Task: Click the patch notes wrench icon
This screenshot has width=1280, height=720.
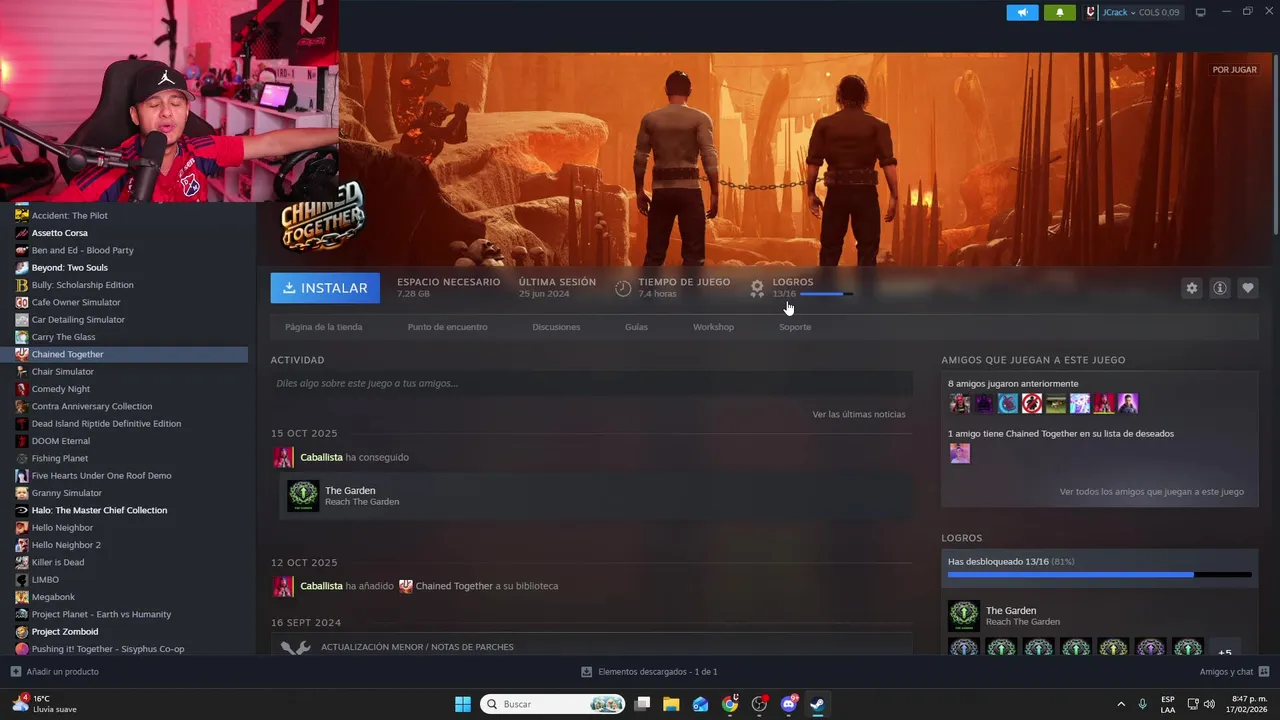Action: 295,647
